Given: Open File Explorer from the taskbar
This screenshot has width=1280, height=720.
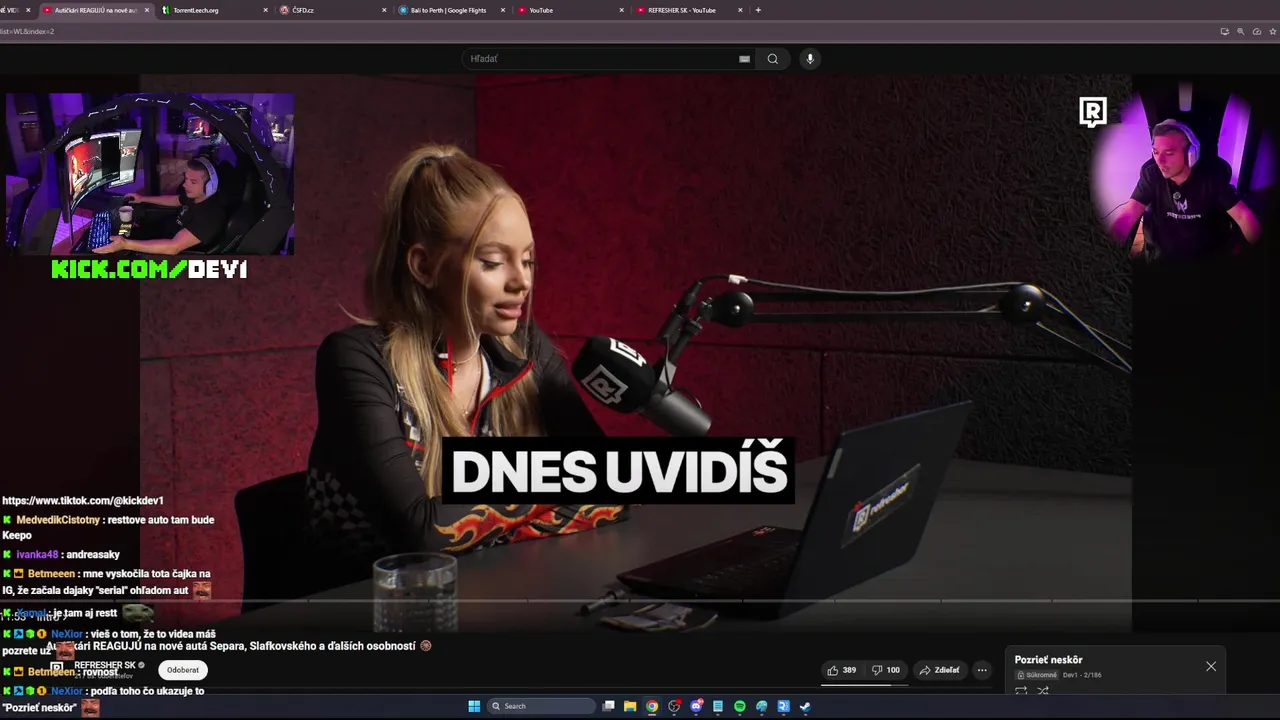Looking at the screenshot, I should coord(630,706).
